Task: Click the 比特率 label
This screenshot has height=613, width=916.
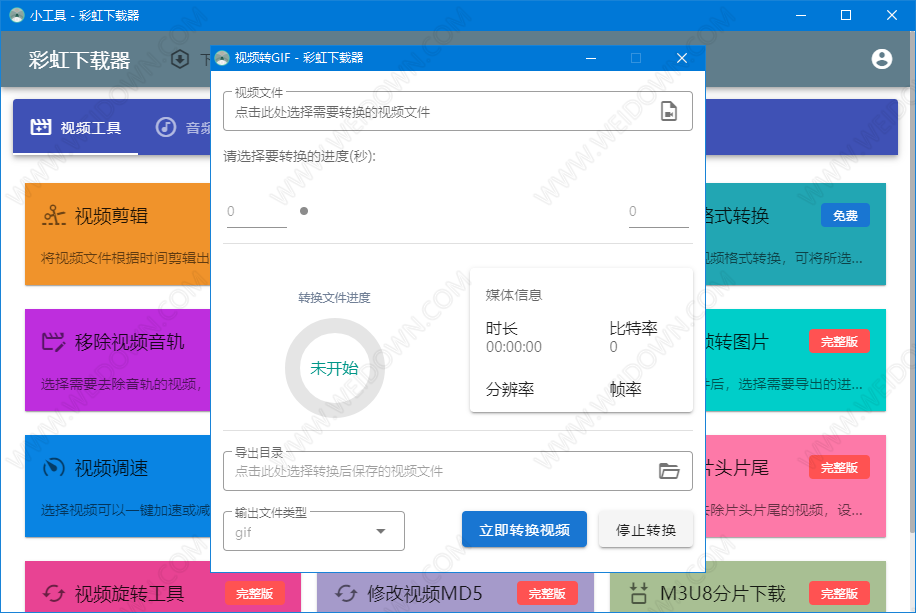Action: coord(633,328)
